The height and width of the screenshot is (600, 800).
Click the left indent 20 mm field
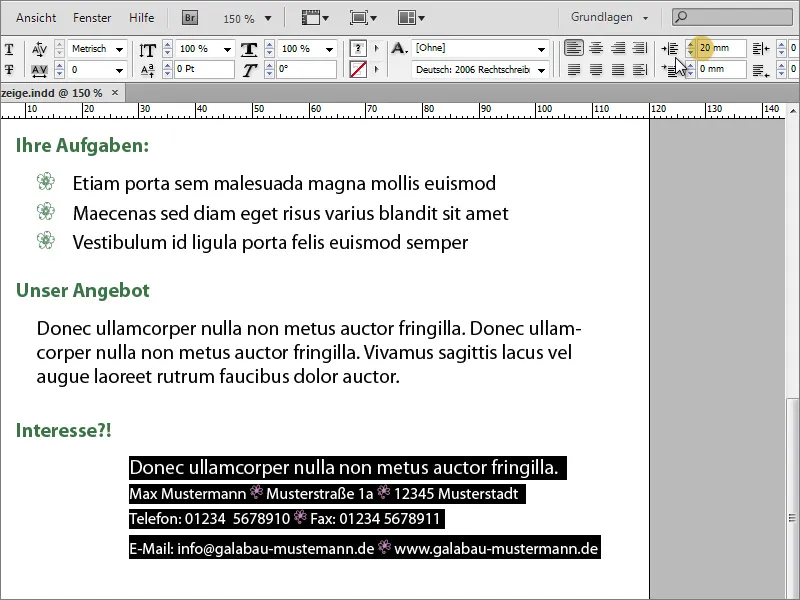point(721,48)
